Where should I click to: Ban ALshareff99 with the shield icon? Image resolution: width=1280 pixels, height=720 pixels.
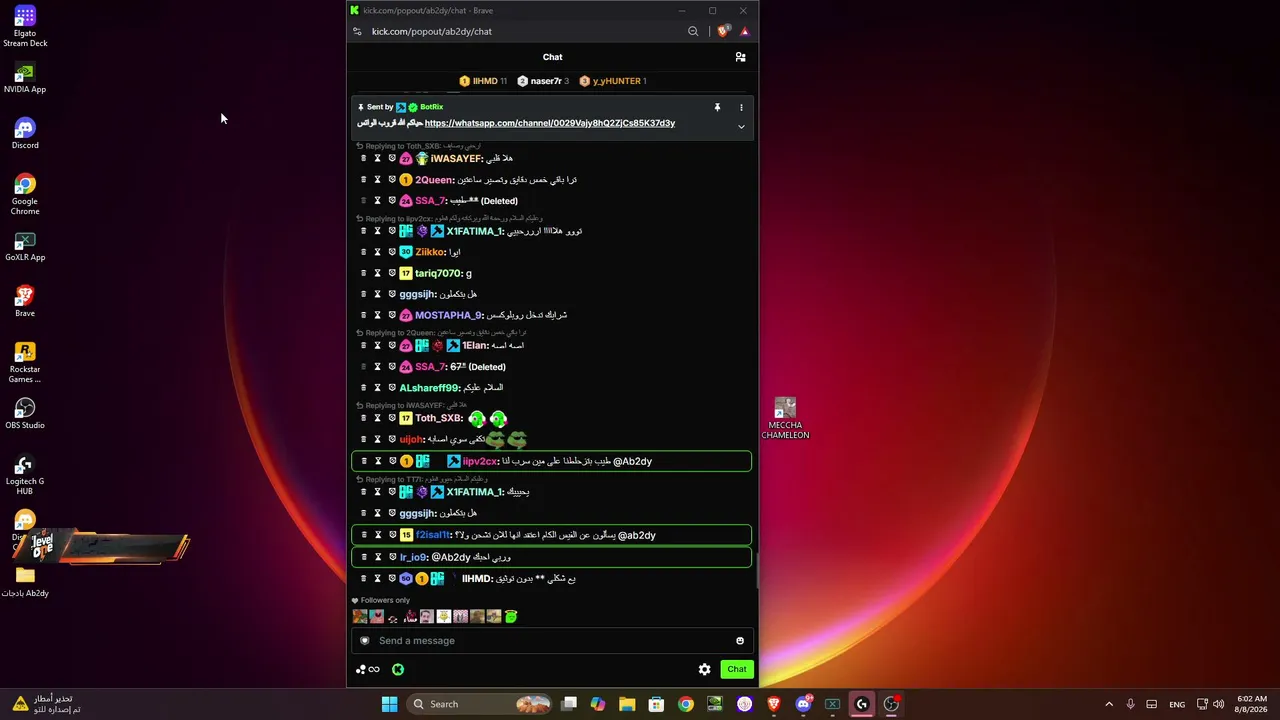tap(392, 388)
